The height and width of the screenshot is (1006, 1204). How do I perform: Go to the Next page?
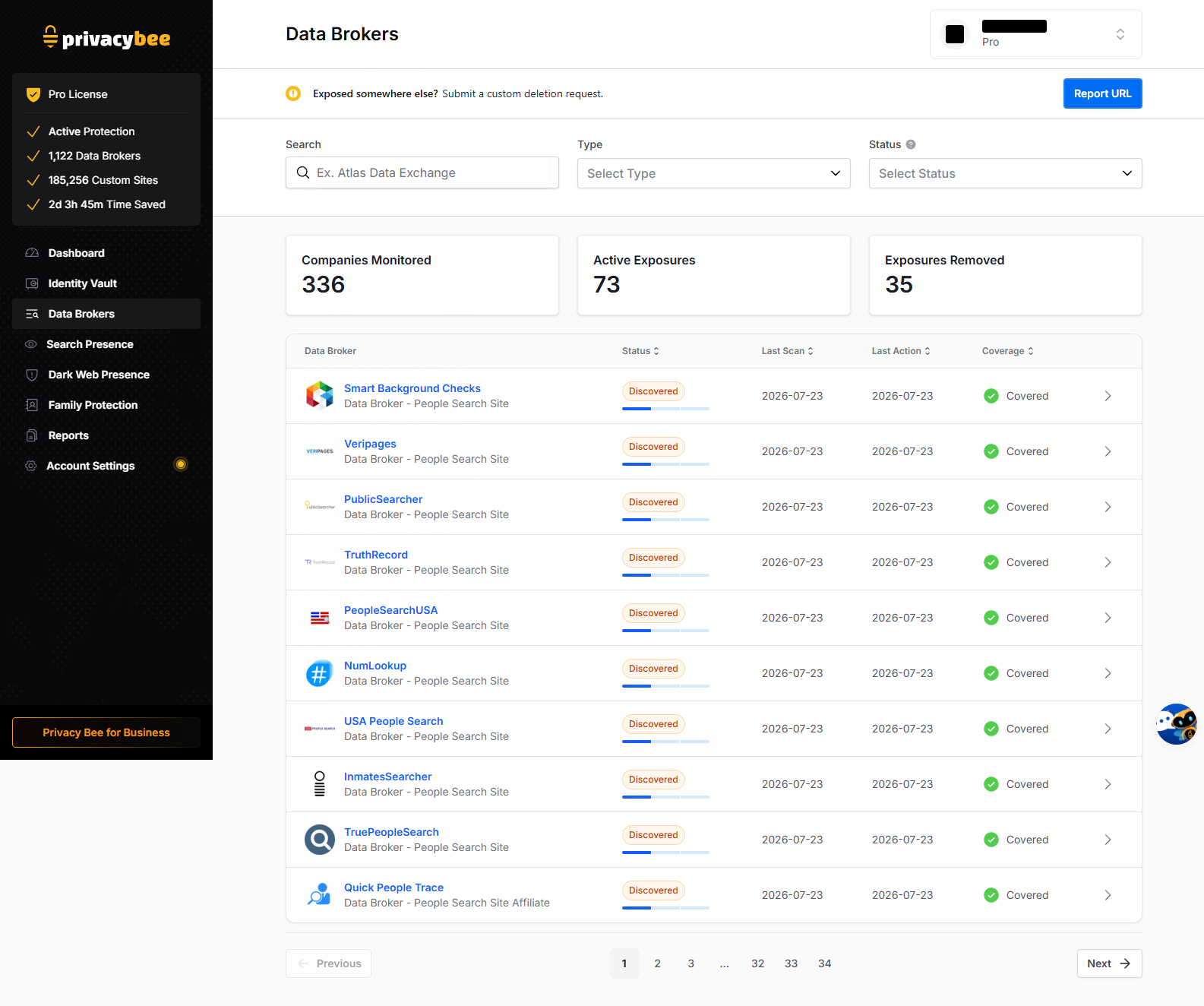1109,963
